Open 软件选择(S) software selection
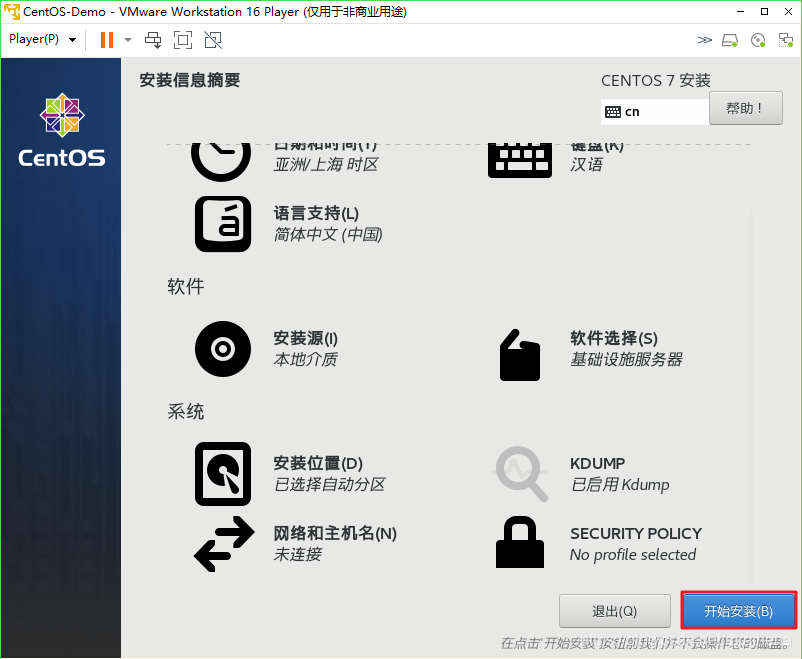Viewport: 802px width, 659px height. click(x=614, y=338)
